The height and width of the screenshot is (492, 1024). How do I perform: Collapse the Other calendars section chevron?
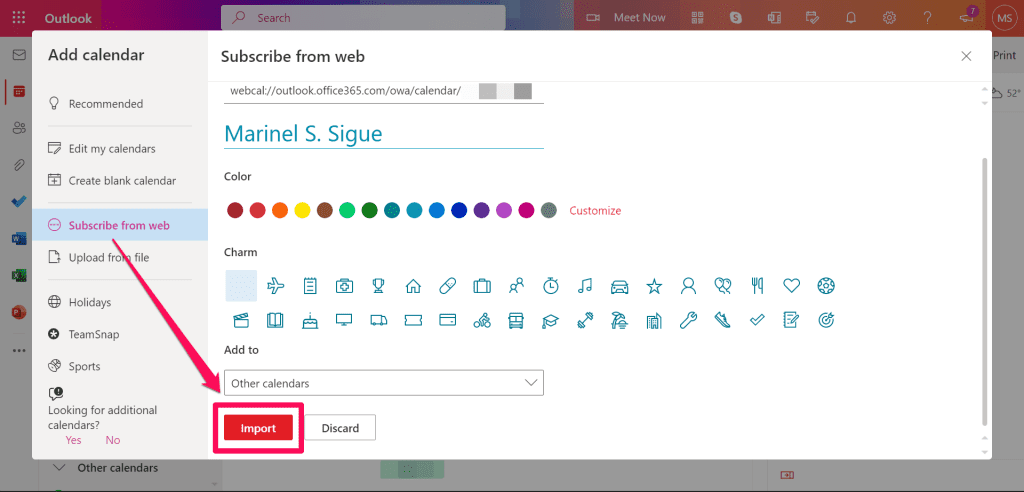tap(59, 468)
